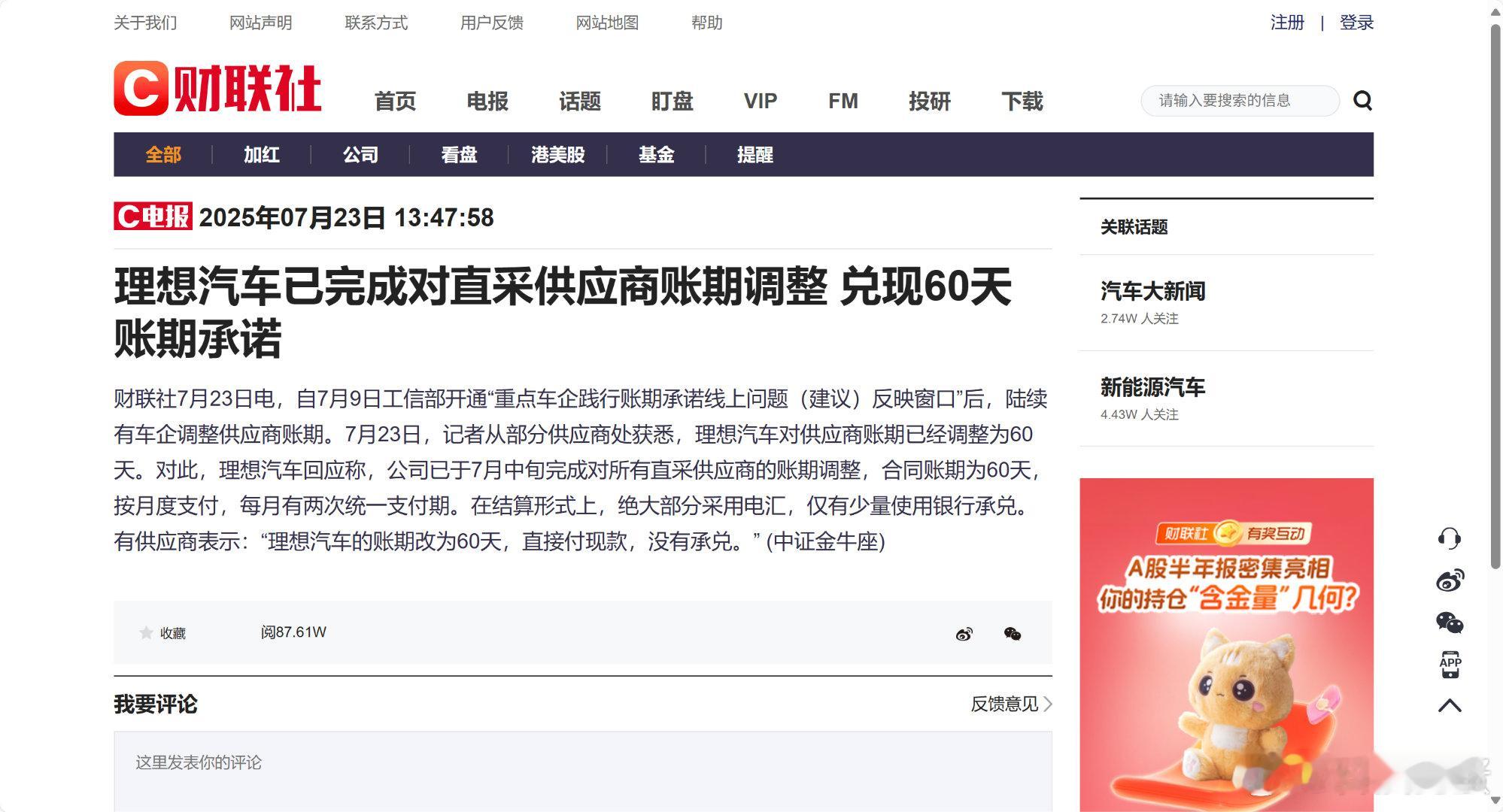Click 帮助 link
1503x812 pixels.
[x=706, y=23]
